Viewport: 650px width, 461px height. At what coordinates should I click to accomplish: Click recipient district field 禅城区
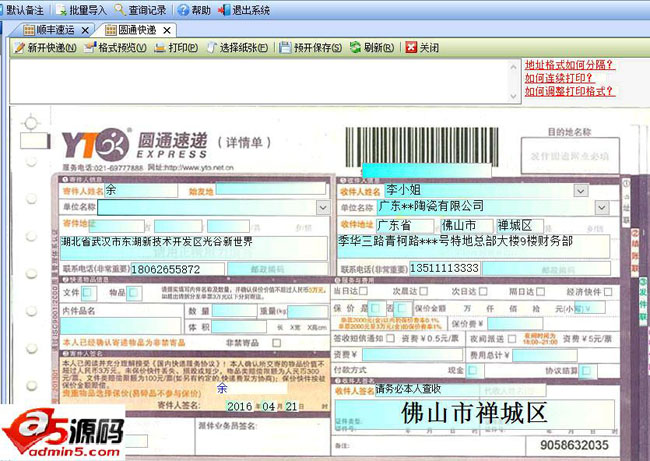pyautogui.click(x=520, y=226)
